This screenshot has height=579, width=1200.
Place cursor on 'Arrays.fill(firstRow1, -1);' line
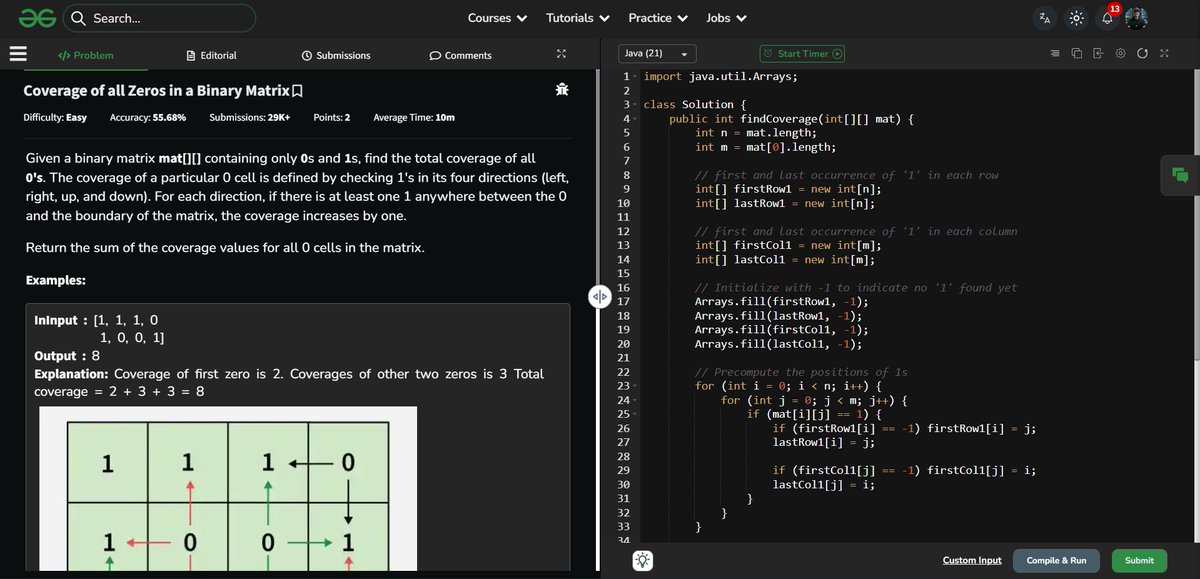coord(782,302)
